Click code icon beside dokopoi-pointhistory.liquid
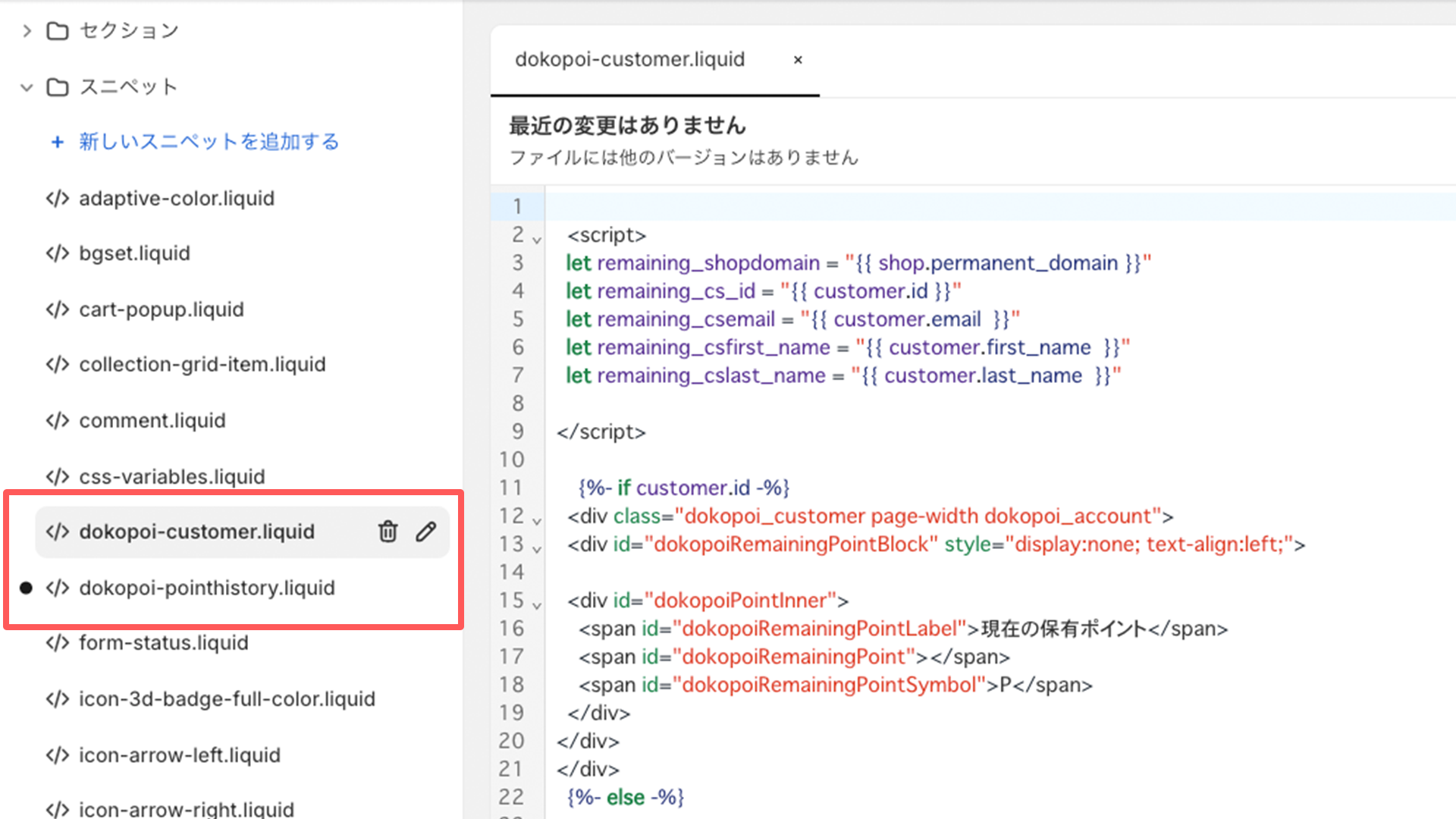This screenshot has width=1456, height=819. coord(58,588)
